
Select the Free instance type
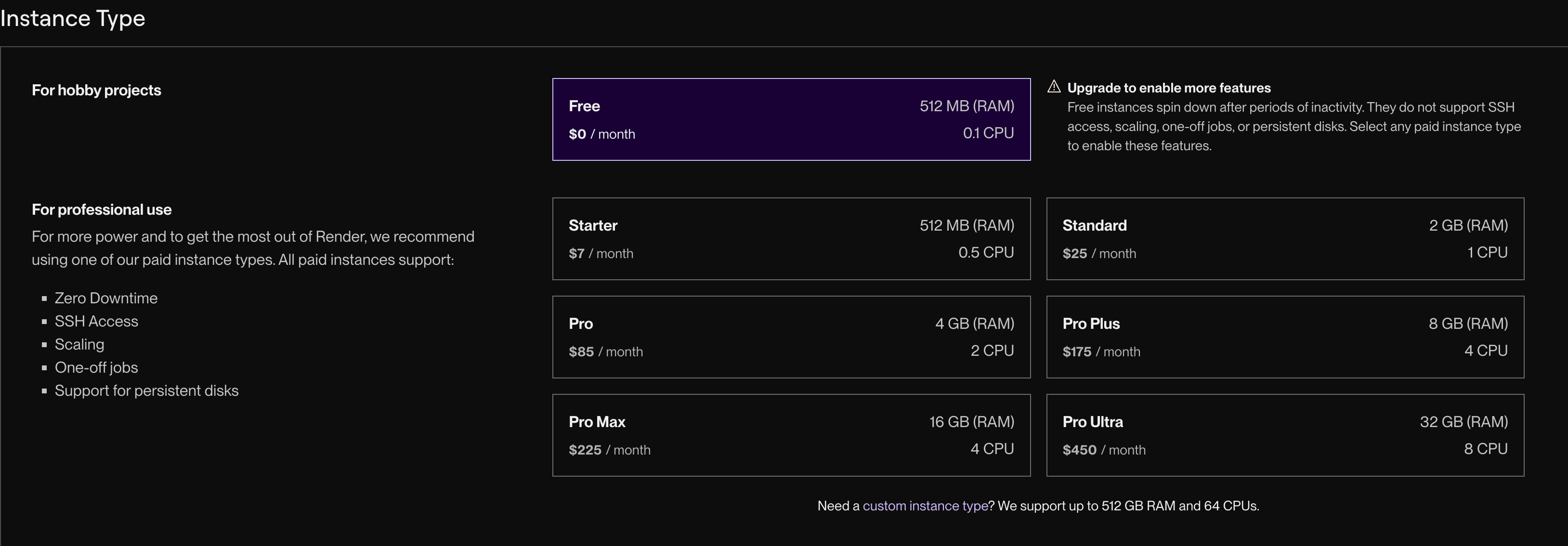click(x=791, y=119)
